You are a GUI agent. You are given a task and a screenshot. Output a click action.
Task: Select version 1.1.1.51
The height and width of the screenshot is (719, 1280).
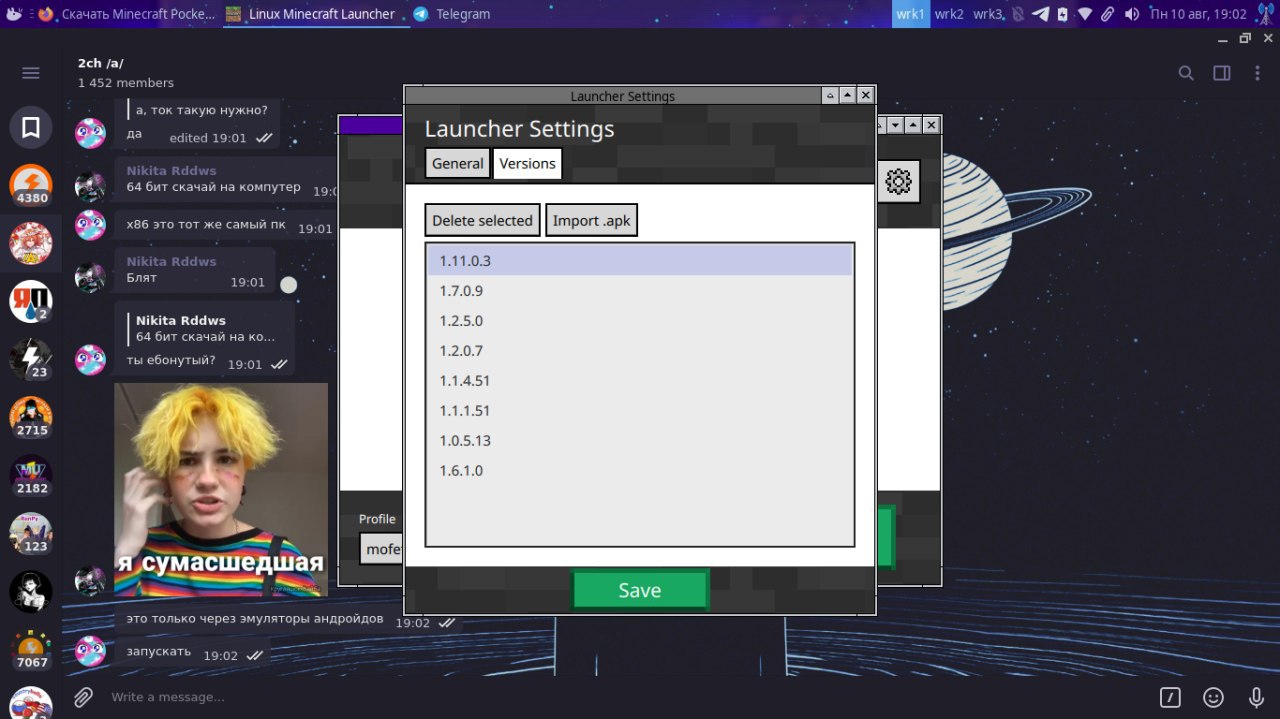click(x=640, y=411)
